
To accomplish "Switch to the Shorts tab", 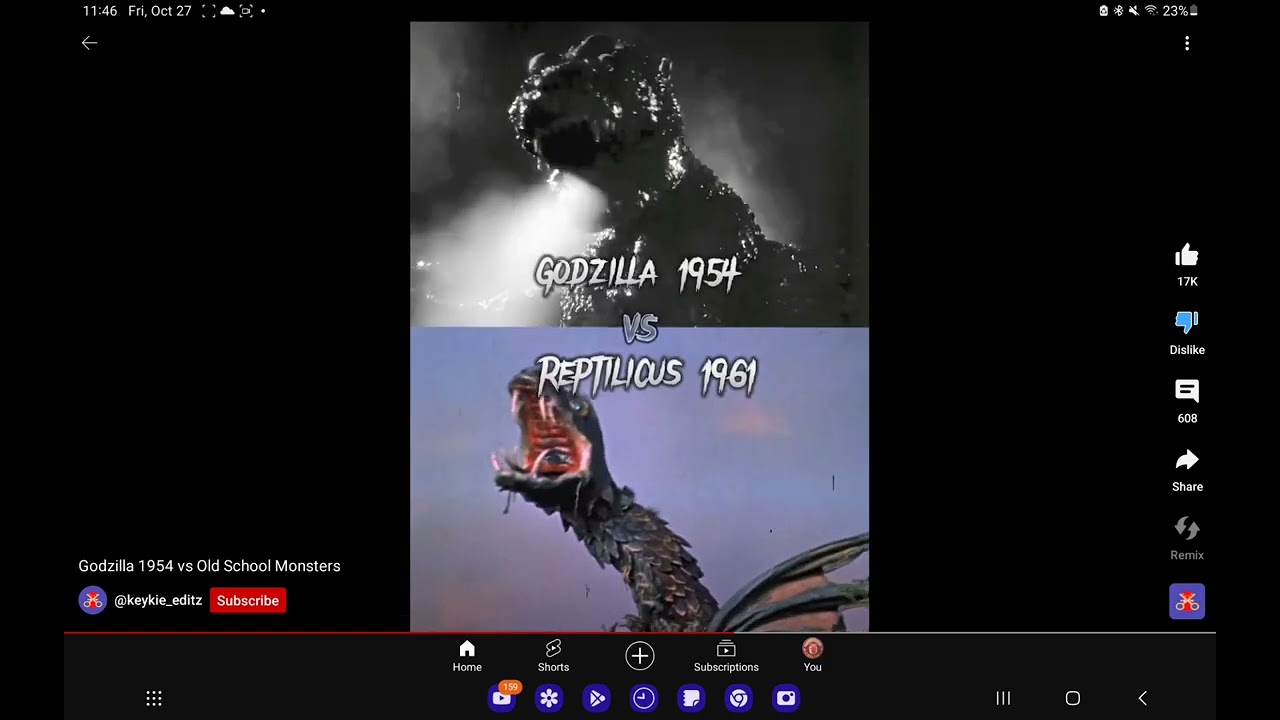I will [x=553, y=657].
